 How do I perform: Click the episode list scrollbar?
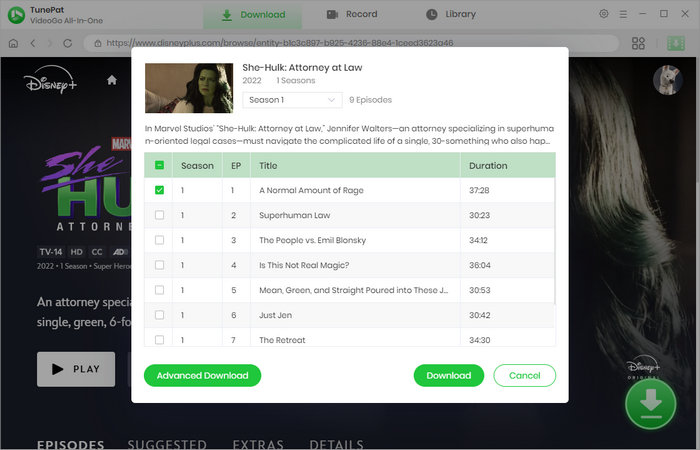555,241
